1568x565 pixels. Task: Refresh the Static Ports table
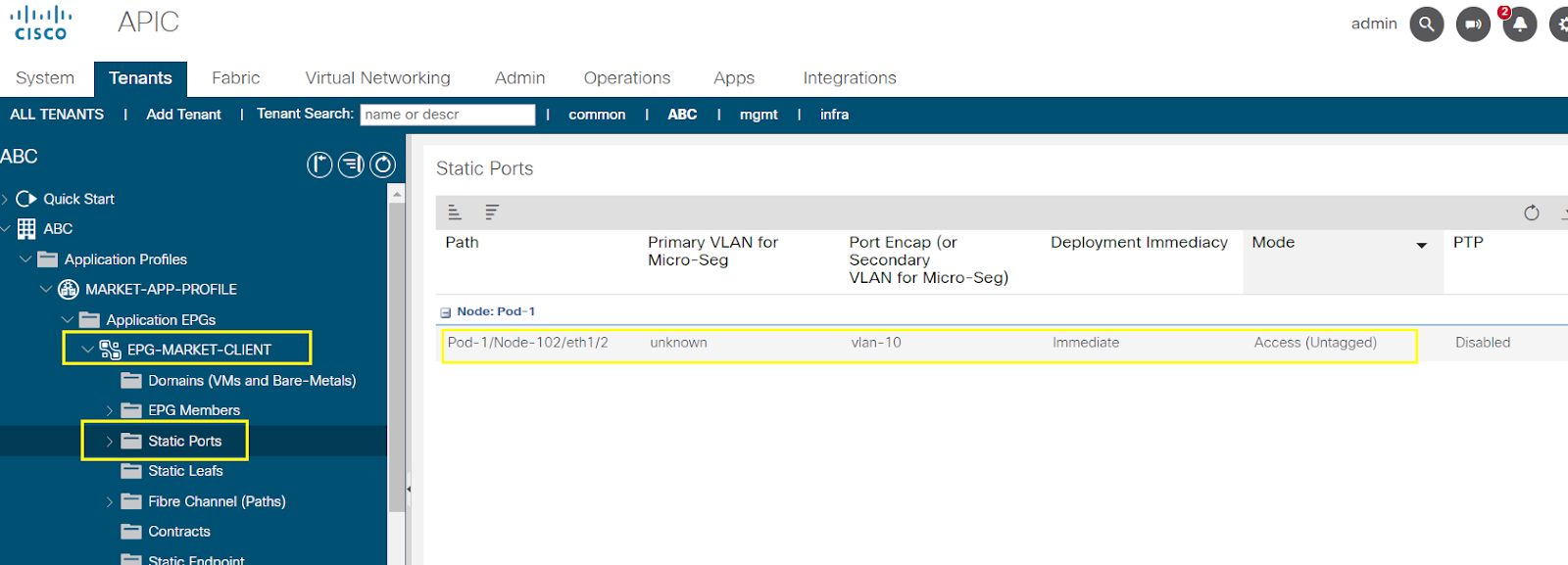pyautogui.click(x=1532, y=212)
